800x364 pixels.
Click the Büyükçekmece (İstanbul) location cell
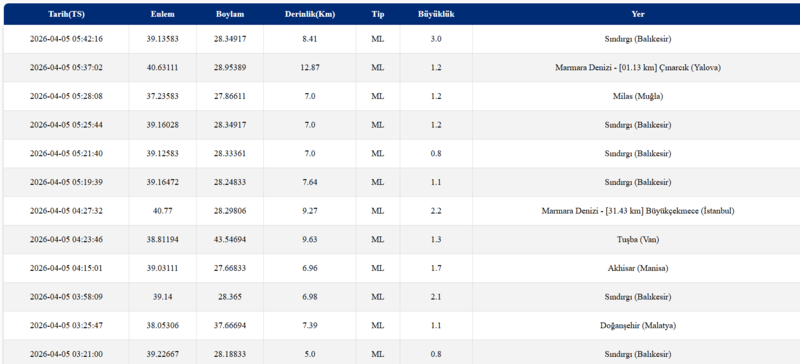(x=638, y=210)
